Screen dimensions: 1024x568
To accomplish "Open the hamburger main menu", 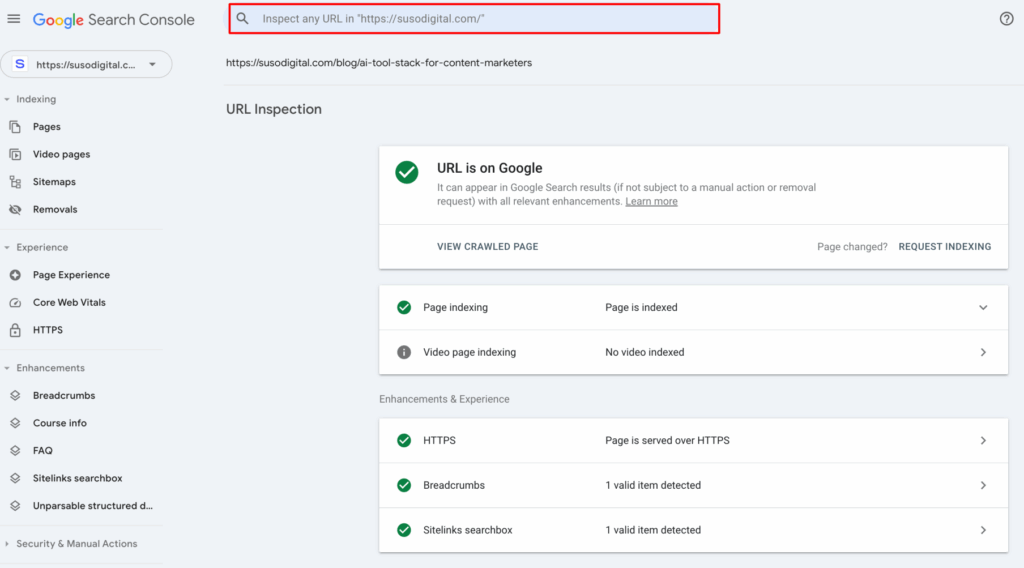I will pos(14,19).
